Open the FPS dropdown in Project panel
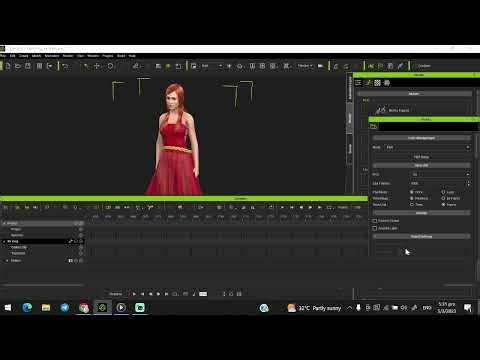Viewport: 480px width, 360px height. (x=440, y=174)
